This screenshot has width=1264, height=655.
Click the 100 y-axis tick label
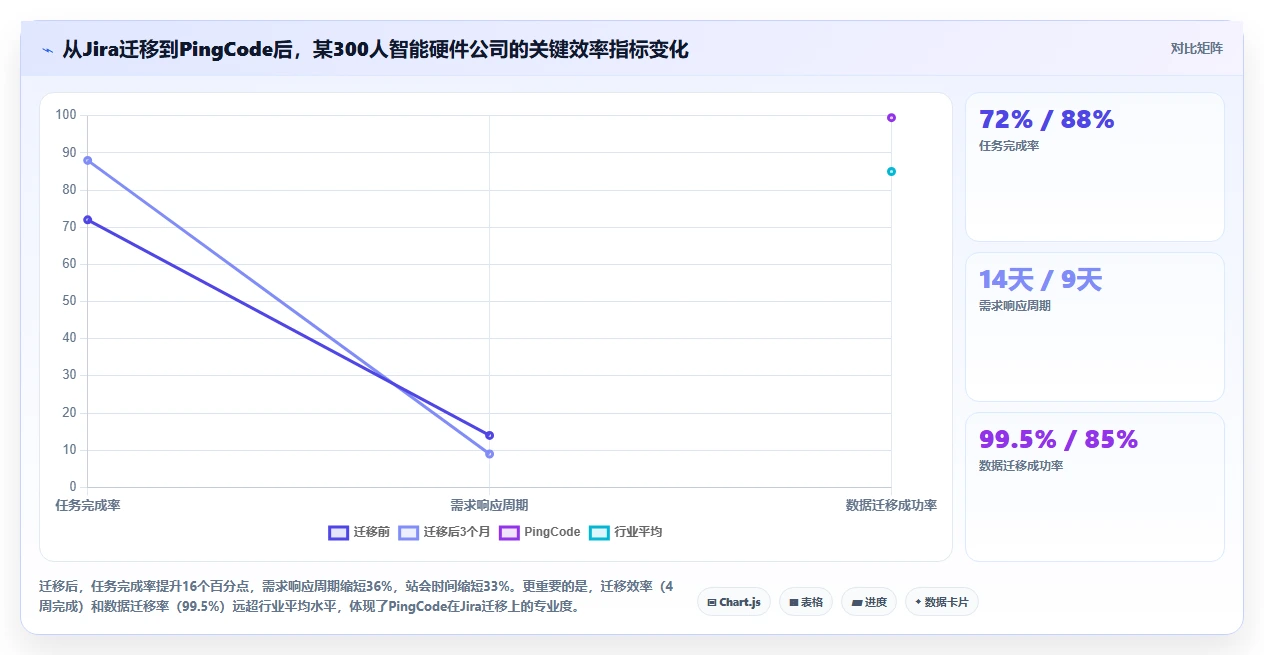pos(66,115)
